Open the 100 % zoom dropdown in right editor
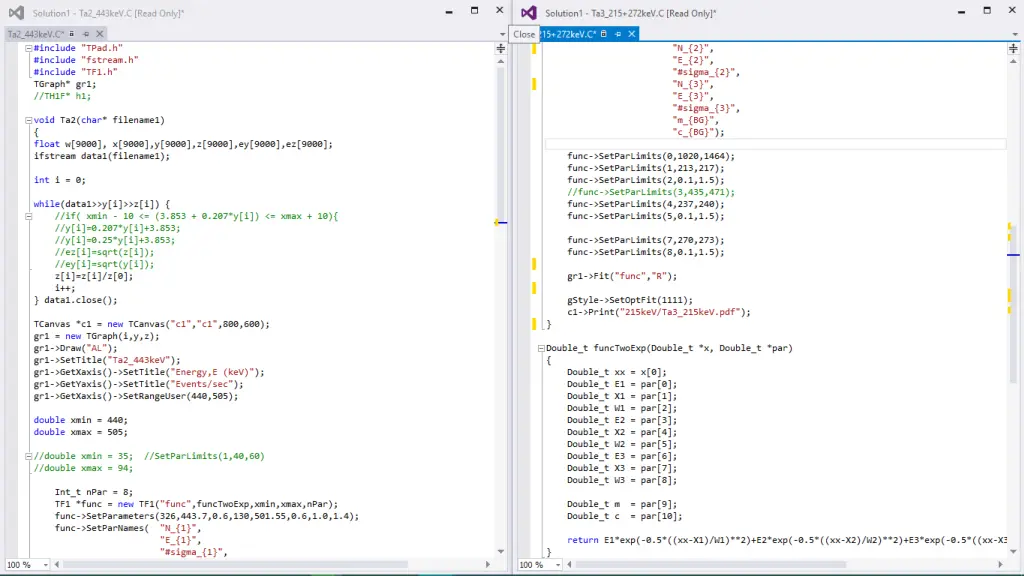This screenshot has height=576, width=1024. click(x=558, y=564)
